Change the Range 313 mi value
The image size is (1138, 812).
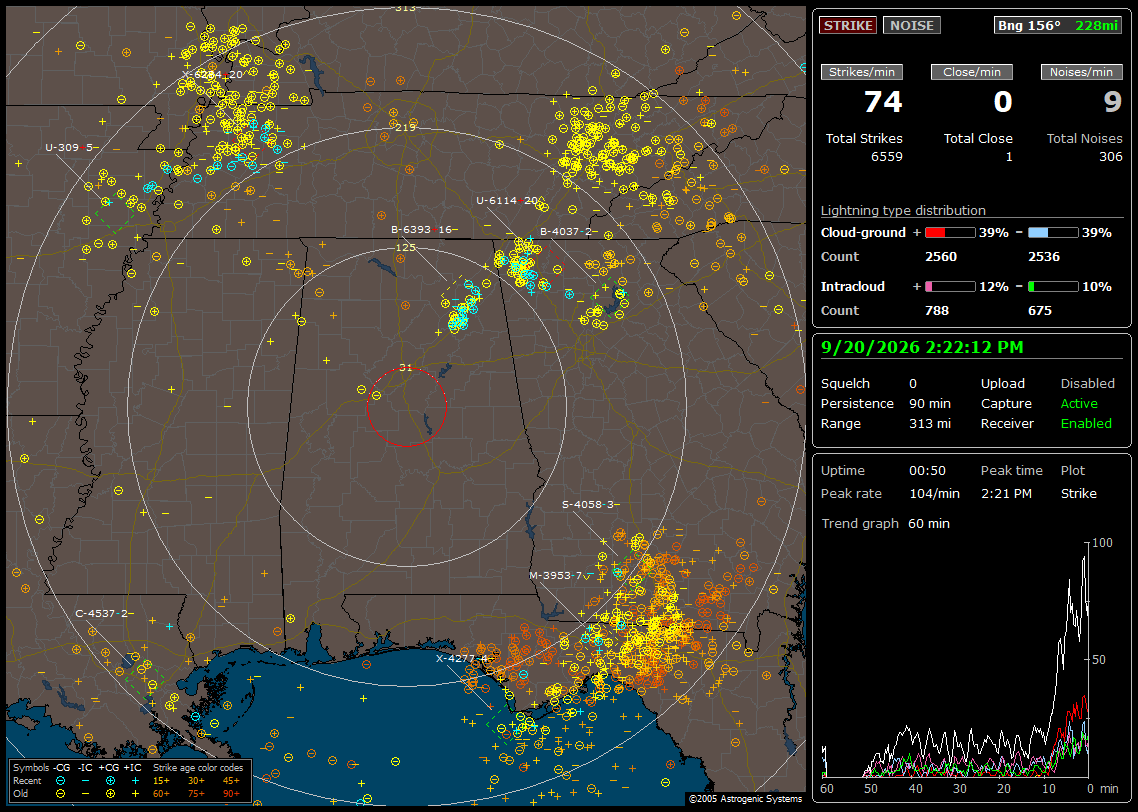tap(930, 423)
